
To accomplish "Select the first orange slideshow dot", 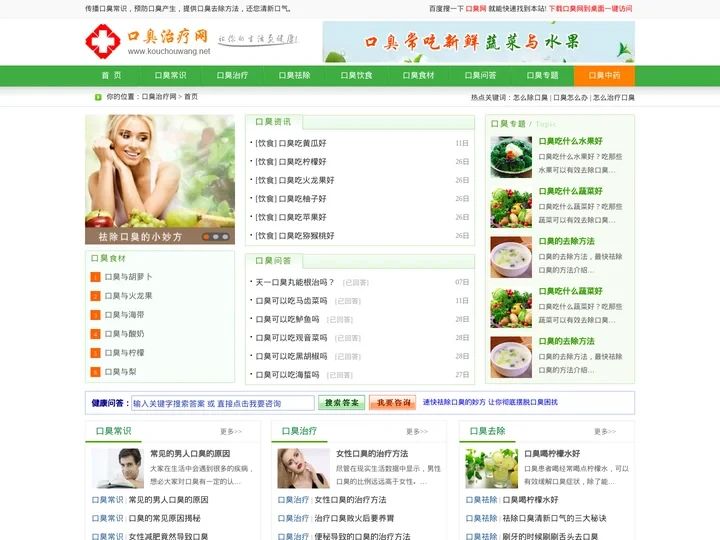I will click(206, 237).
